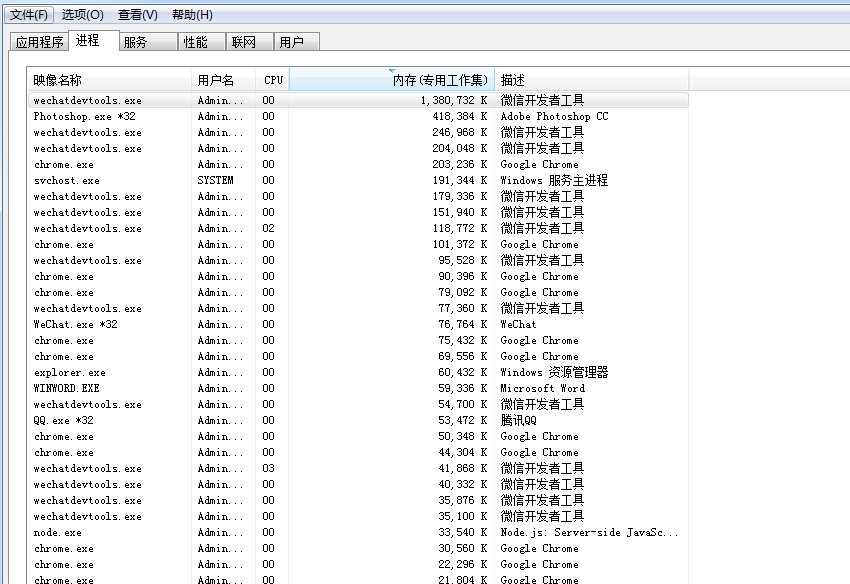Select the svchost.exe process
Image resolution: width=850 pixels, height=584 pixels.
click(x=358, y=180)
